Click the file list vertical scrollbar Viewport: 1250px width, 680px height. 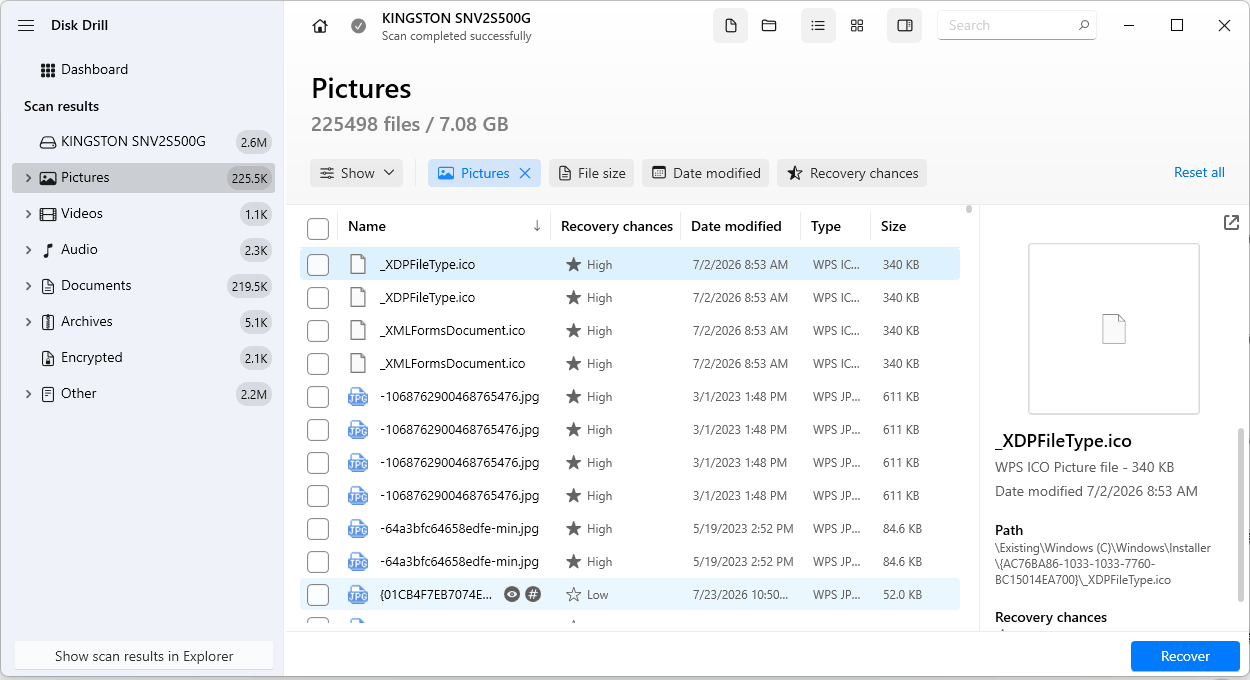tap(968, 210)
